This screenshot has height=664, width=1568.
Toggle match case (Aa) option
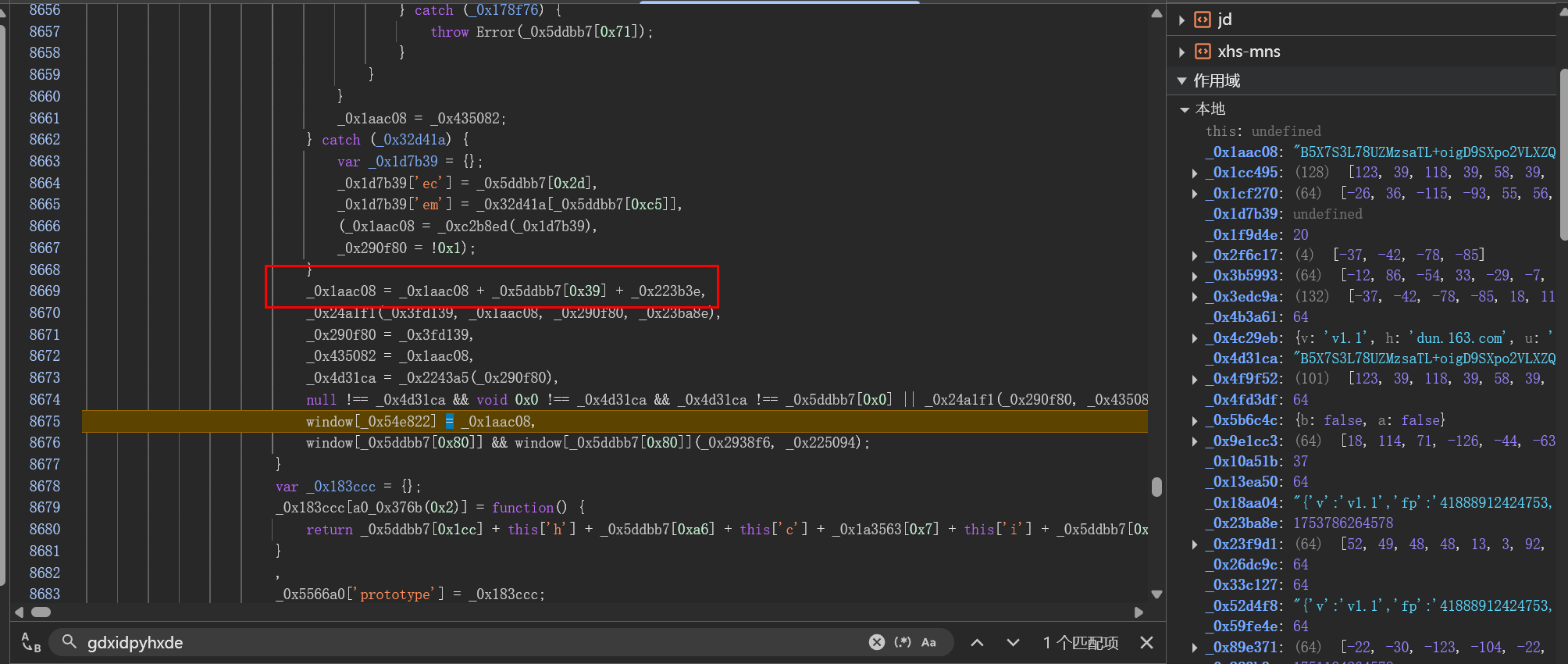click(928, 642)
